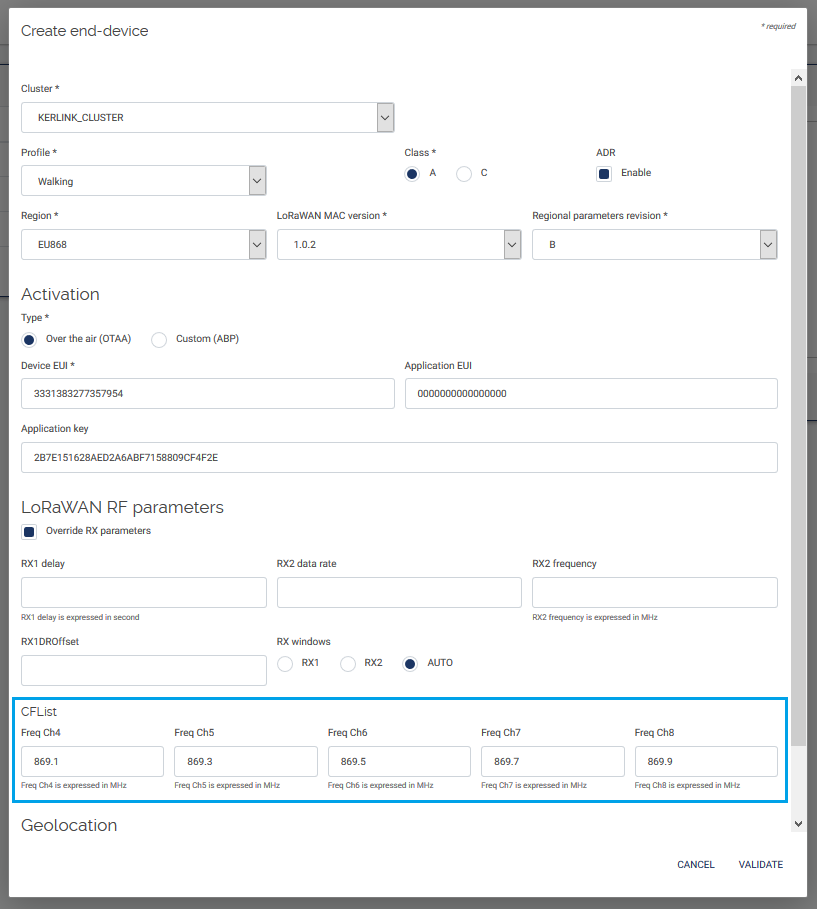Select RX2 in RX windows
This screenshot has height=909, width=817.
tap(348, 664)
